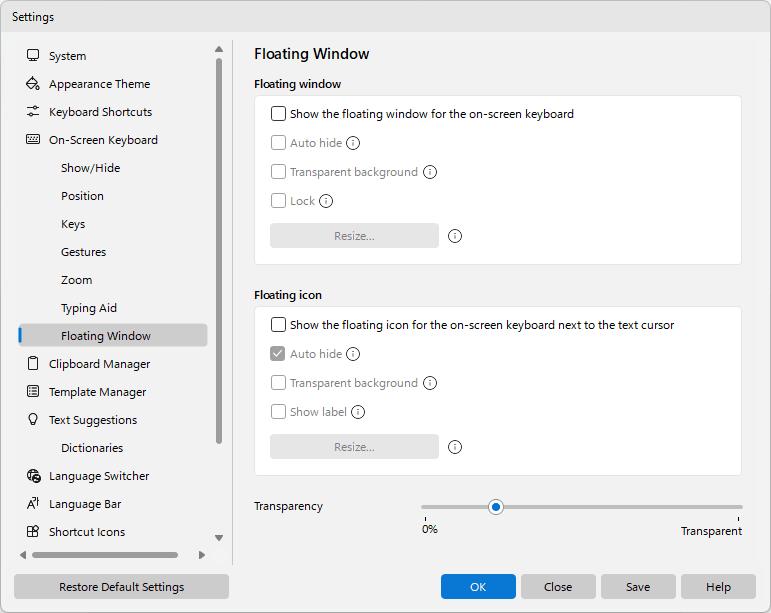Click the Template Manager list icon
This screenshot has height=613, width=771.
point(33,391)
